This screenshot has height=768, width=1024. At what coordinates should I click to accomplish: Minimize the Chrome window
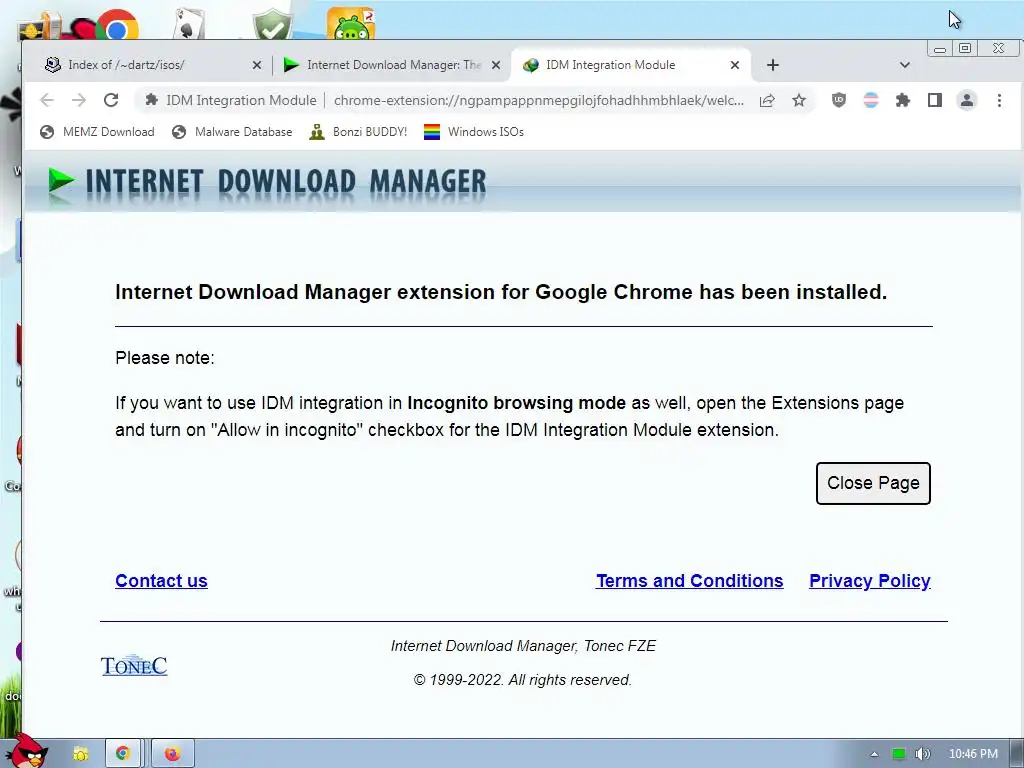[940, 48]
